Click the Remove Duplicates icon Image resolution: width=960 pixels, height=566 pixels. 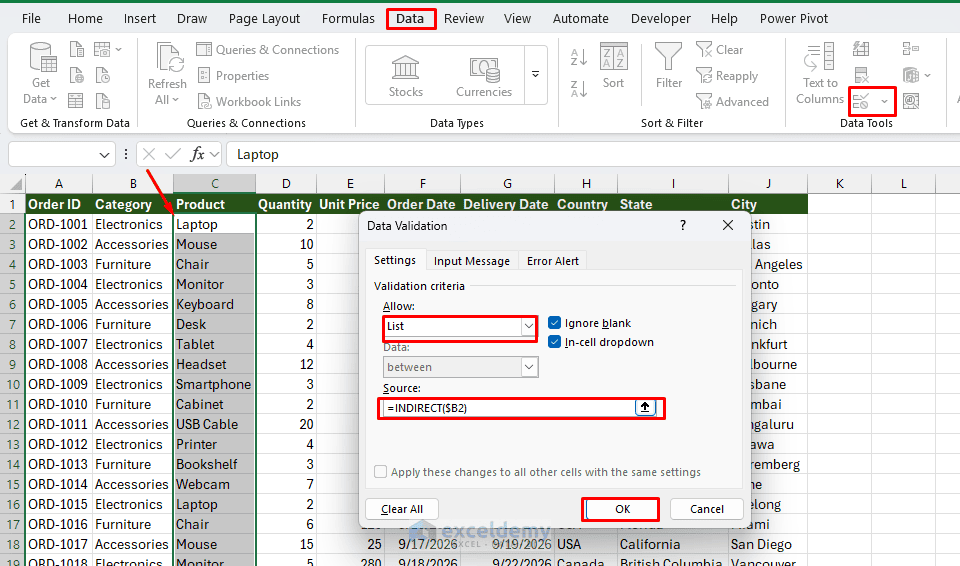(x=861, y=75)
